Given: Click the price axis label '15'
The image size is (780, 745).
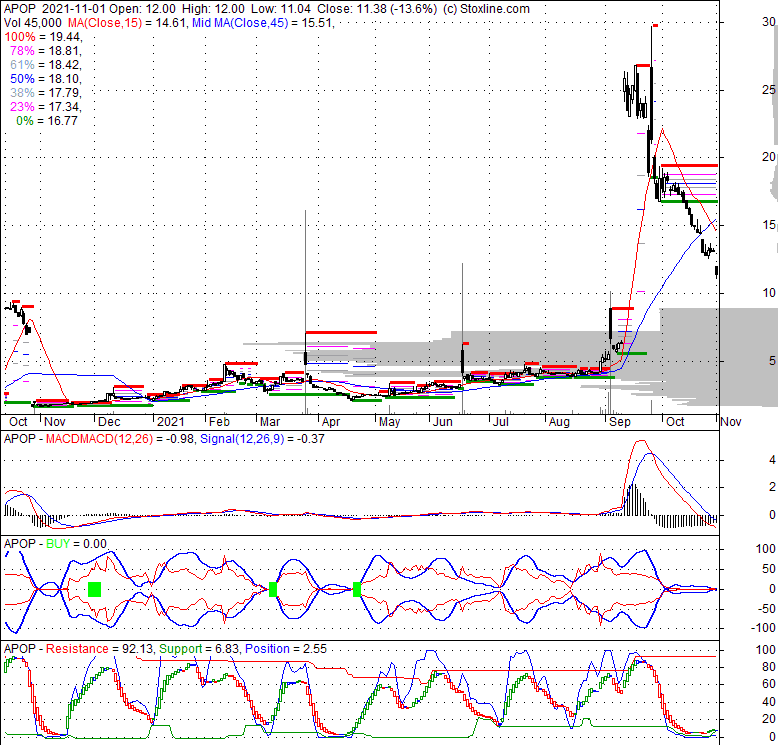Looking at the screenshot, I should 769,225.
